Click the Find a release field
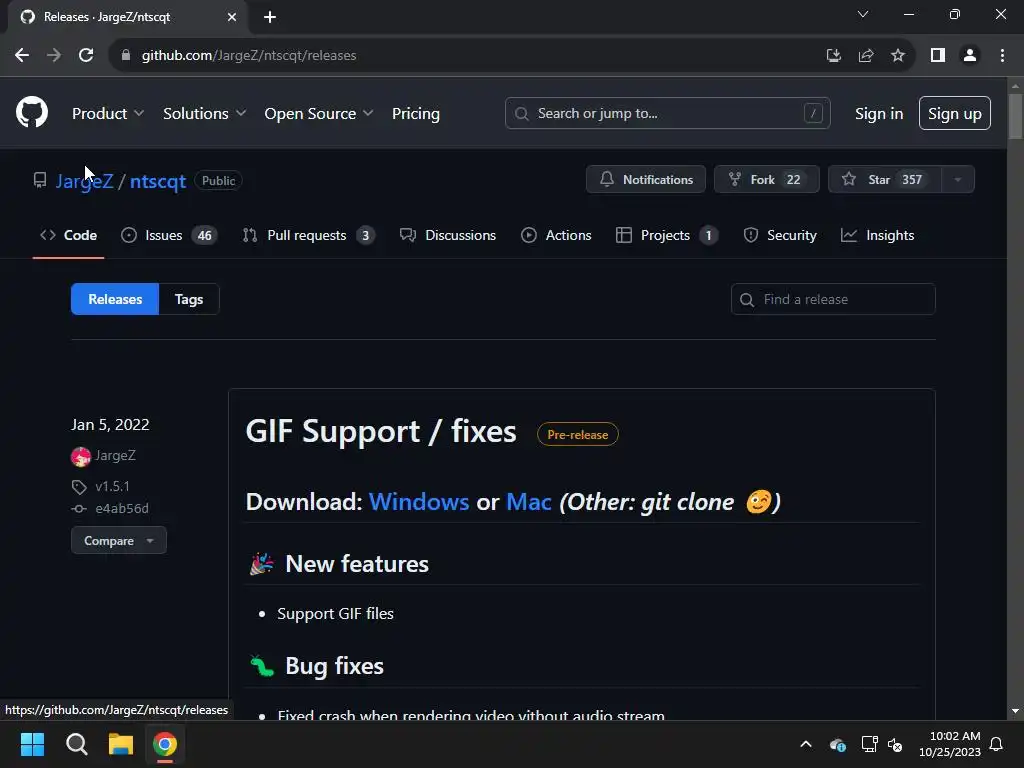Screen dimensions: 1024x768 coord(833,299)
